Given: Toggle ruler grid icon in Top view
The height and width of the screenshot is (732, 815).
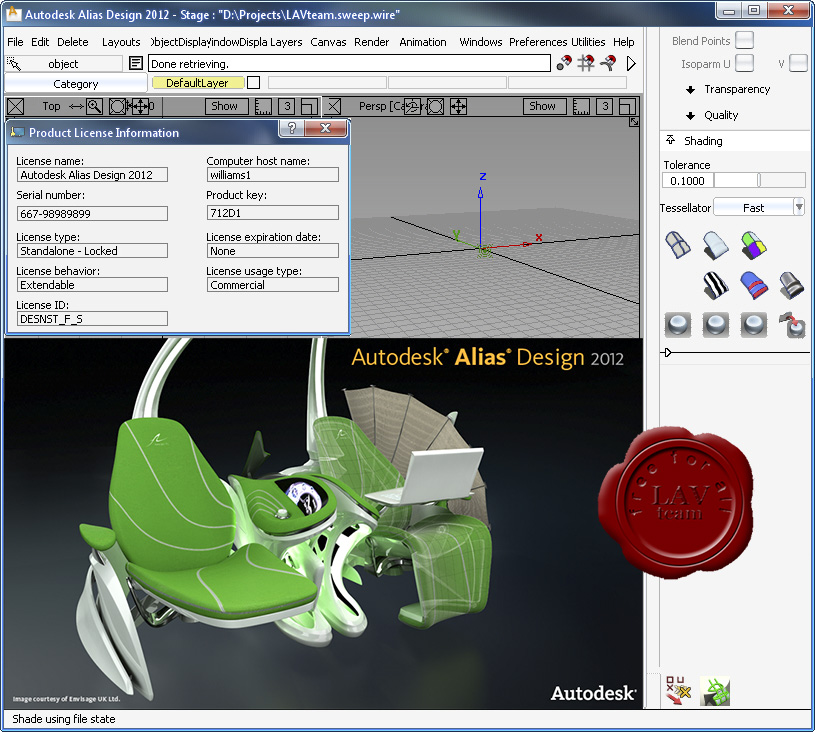Looking at the screenshot, I should 263,107.
